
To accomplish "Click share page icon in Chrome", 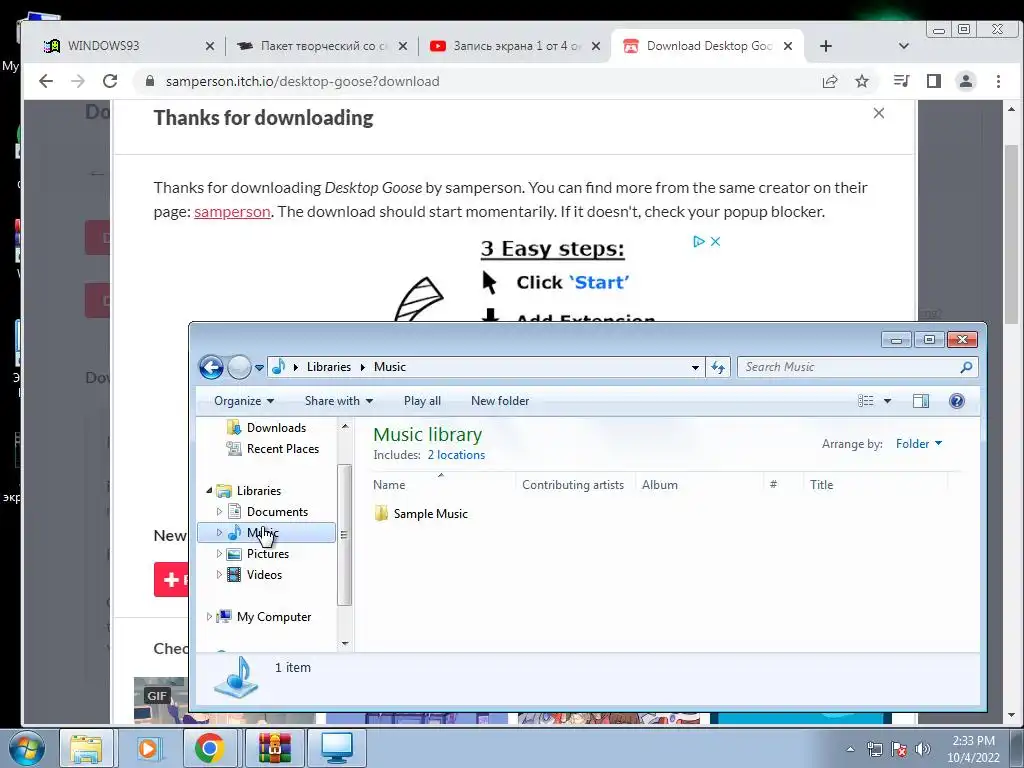I will click(830, 81).
